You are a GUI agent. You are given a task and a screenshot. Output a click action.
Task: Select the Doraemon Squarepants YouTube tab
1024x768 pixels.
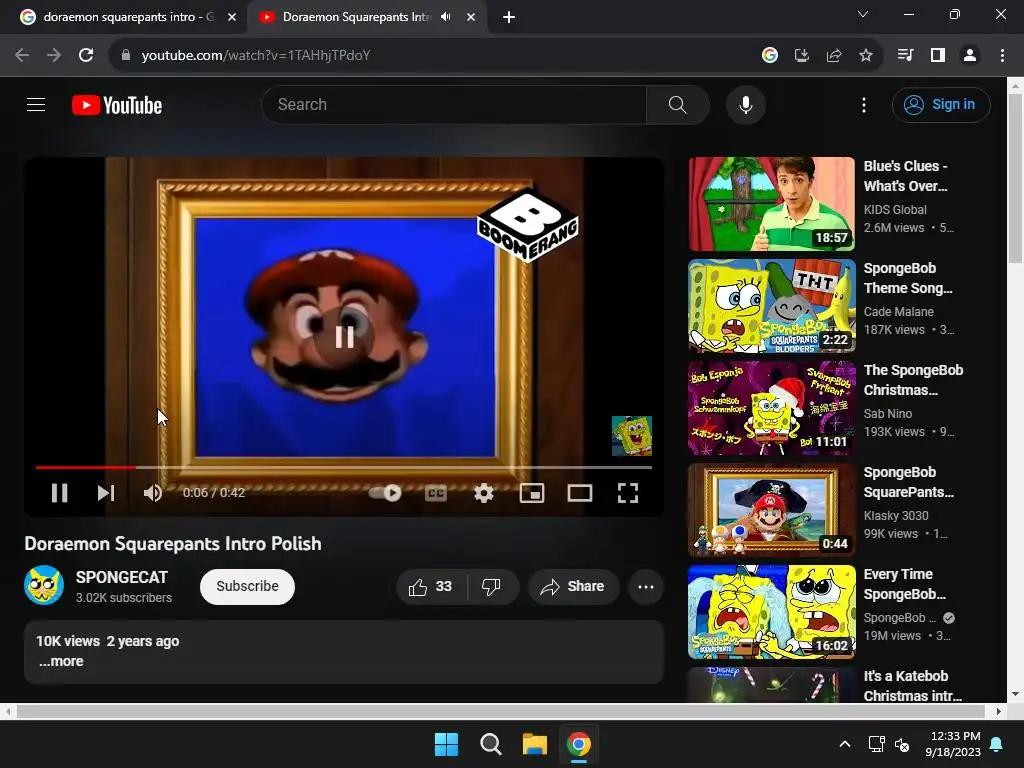coord(356,17)
